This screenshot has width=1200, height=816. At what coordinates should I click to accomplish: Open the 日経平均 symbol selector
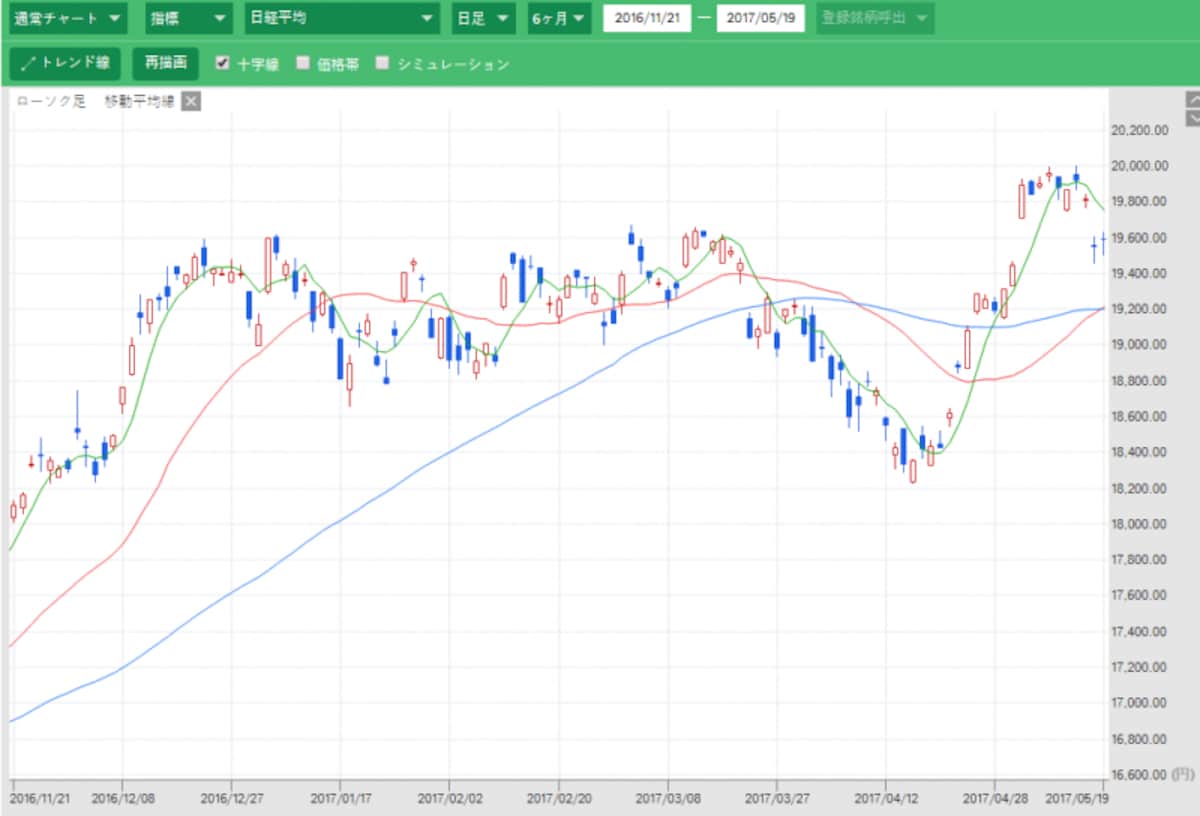342,18
